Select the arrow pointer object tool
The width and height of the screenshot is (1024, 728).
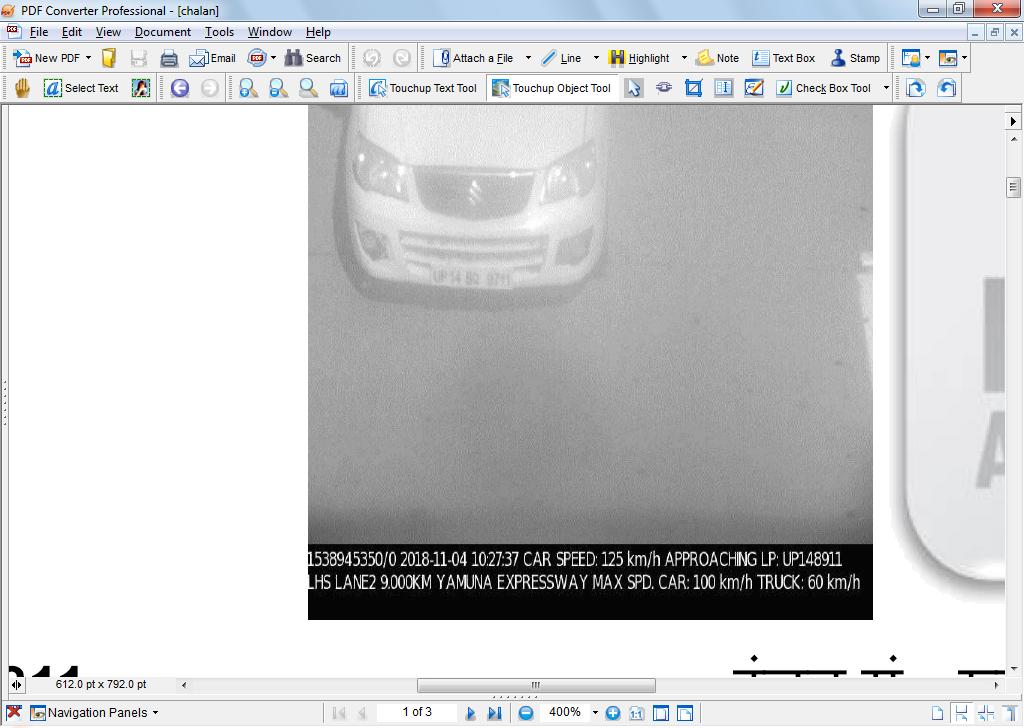(x=633, y=88)
